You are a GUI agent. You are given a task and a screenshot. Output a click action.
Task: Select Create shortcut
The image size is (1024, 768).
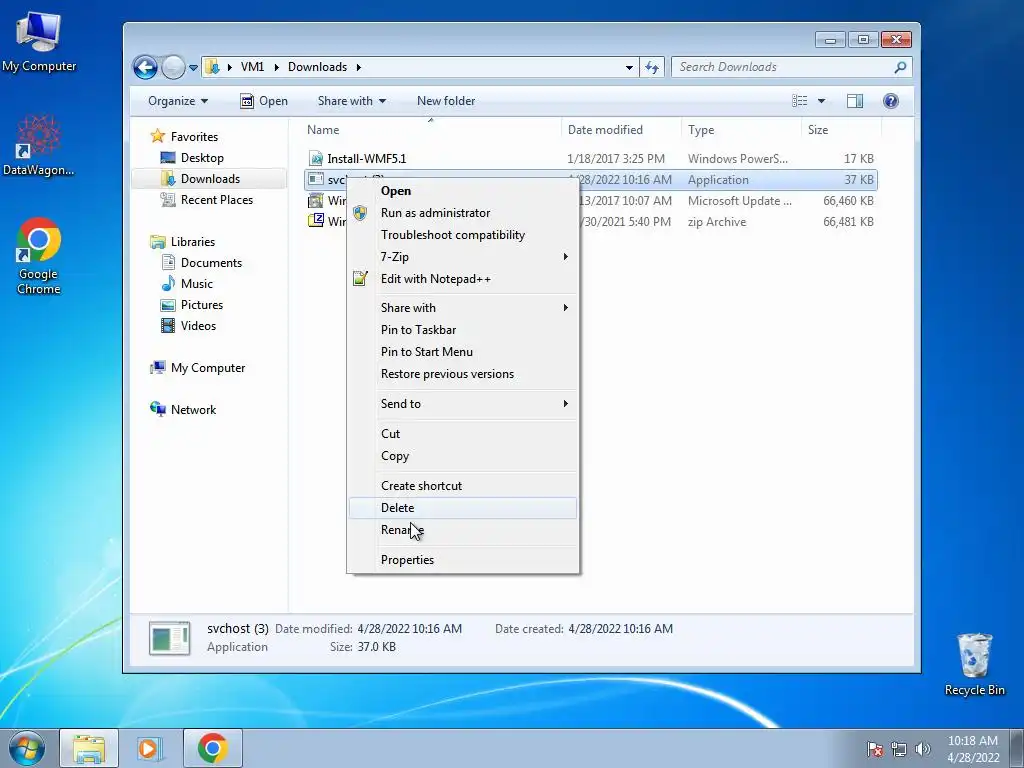462,486
